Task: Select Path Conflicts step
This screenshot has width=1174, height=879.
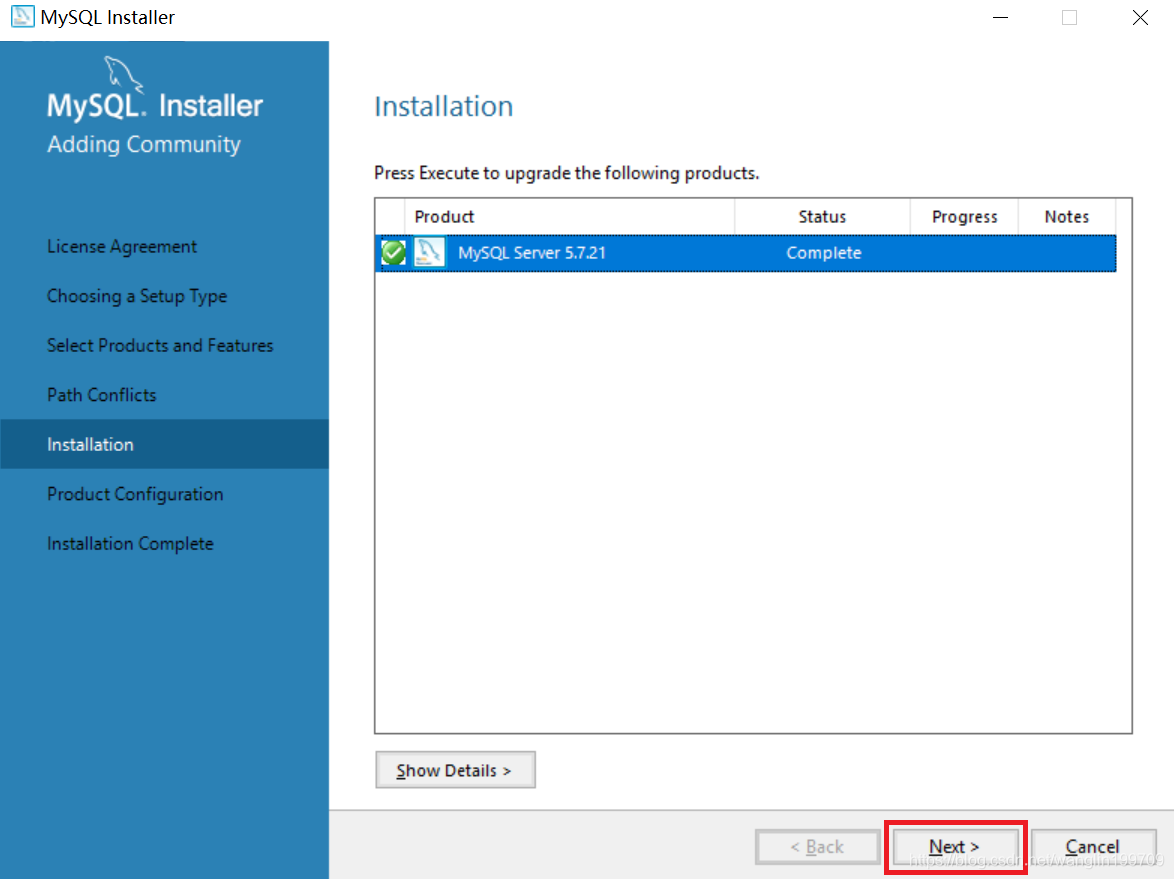Action: pos(102,395)
